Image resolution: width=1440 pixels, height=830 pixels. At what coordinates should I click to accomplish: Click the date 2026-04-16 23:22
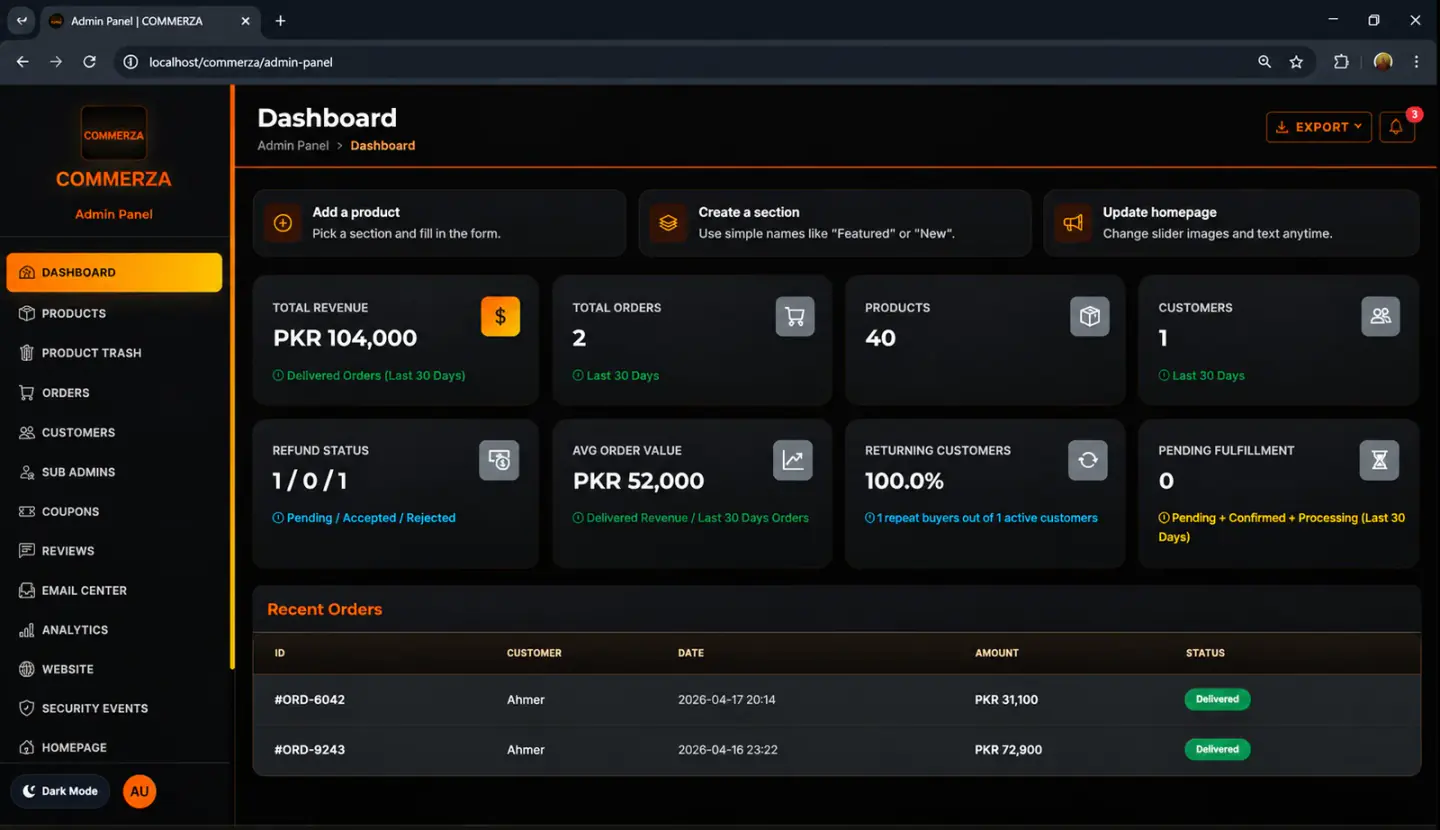(728, 750)
